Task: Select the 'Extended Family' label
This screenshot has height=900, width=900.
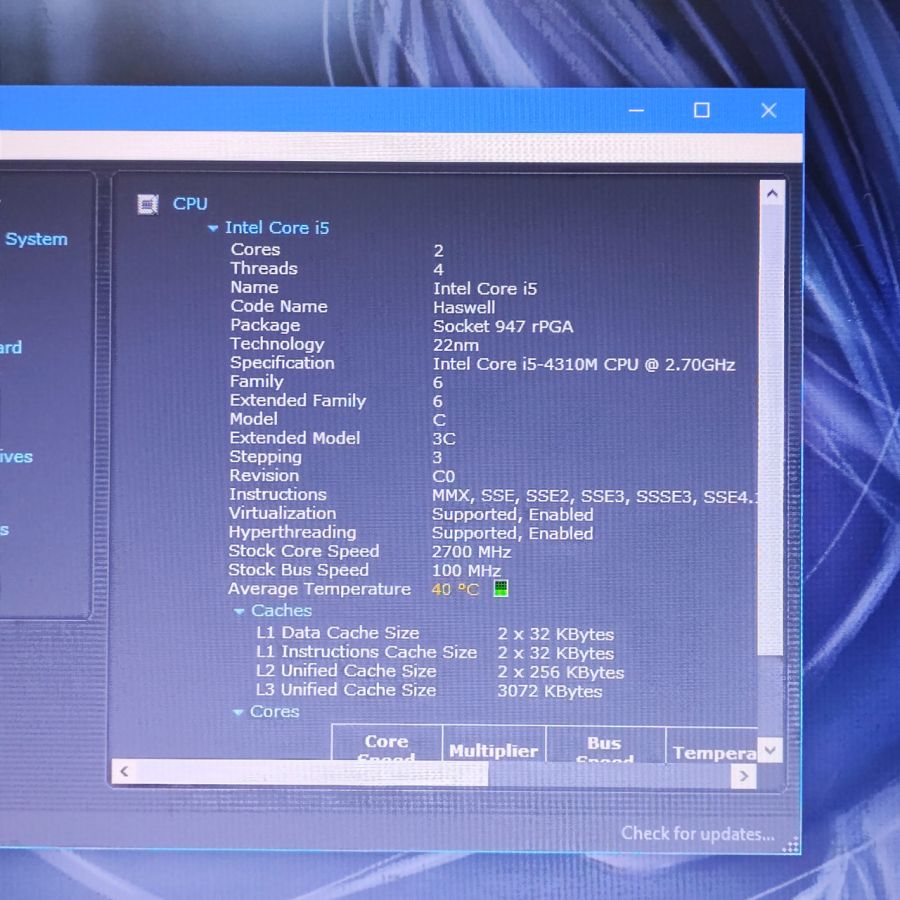Action: 297,401
